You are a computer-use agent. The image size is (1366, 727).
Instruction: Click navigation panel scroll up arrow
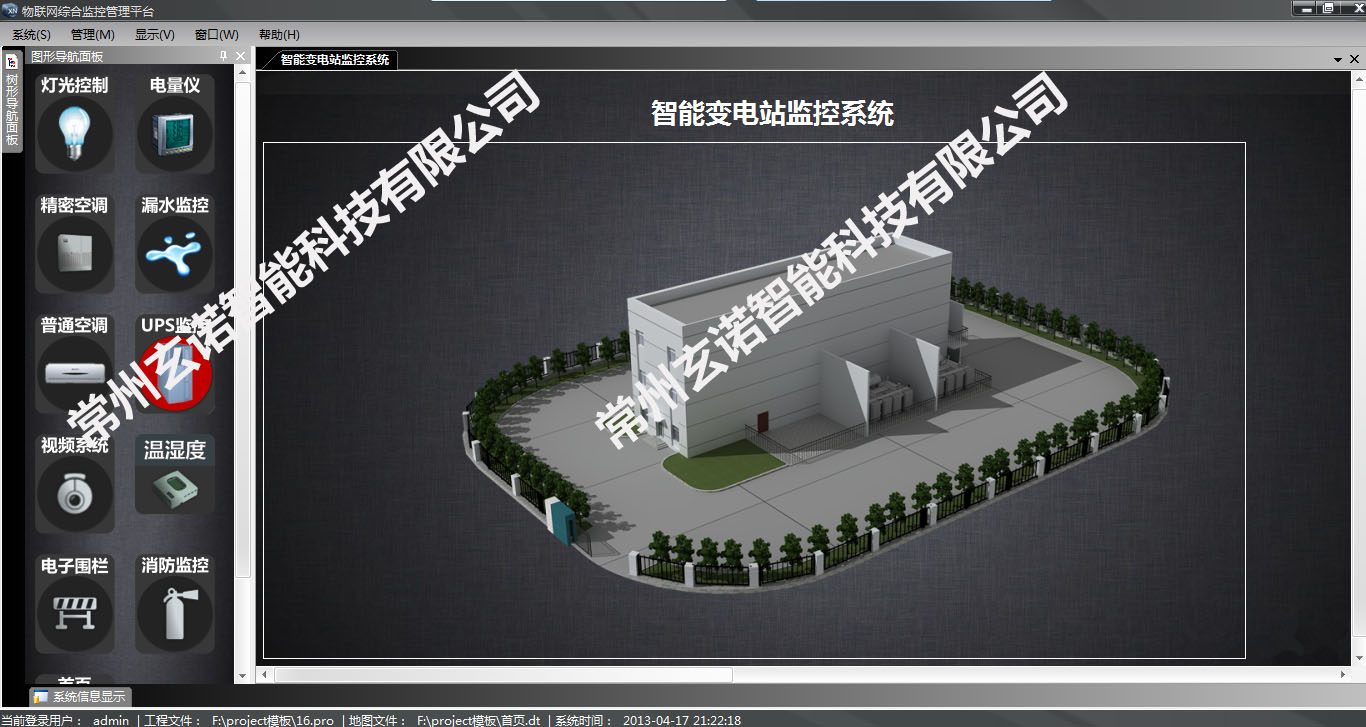(243, 72)
